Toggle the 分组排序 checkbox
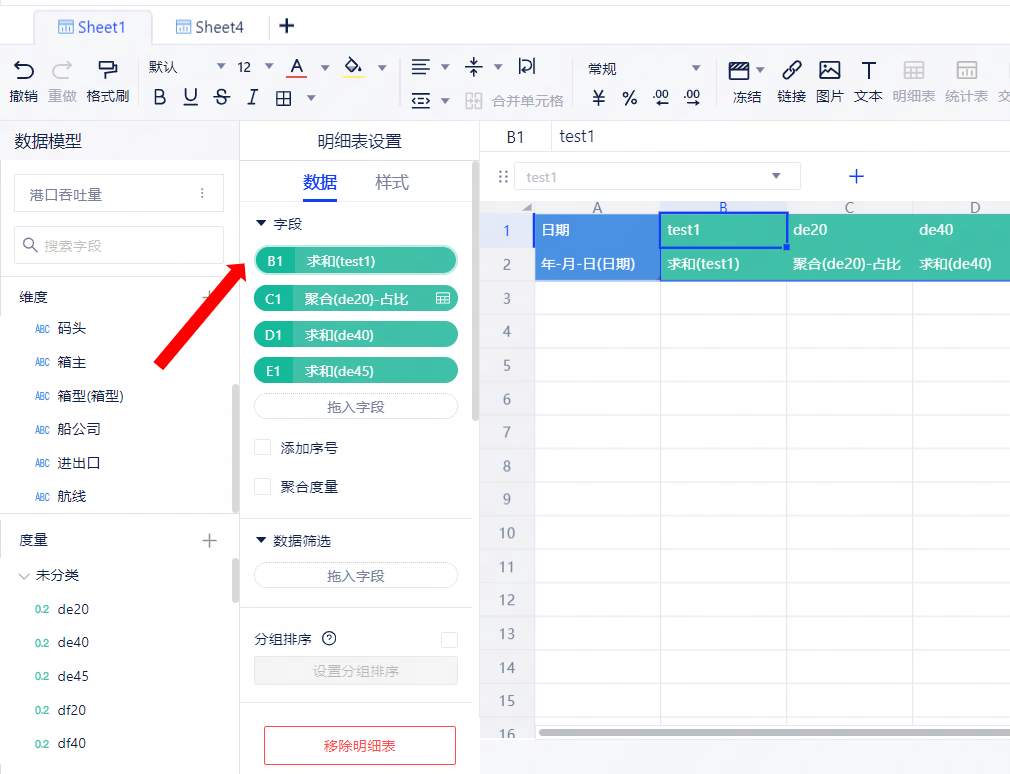The image size is (1010, 774). (x=449, y=640)
